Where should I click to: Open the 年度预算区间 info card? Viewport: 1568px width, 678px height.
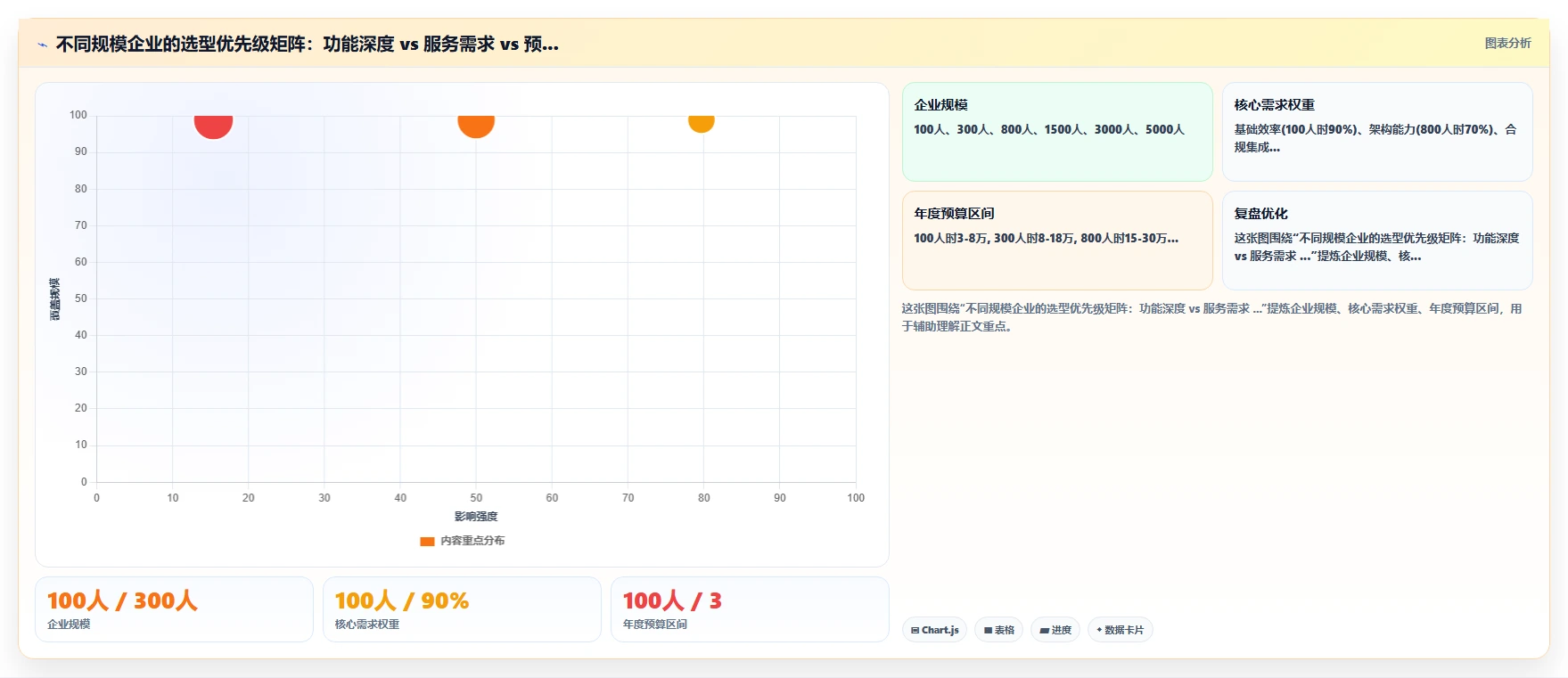(x=1057, y=241)
